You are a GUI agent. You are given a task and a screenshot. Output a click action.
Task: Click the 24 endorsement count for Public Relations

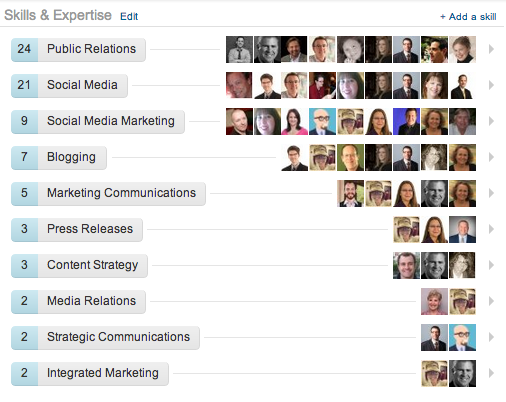(x=24, y=49)
